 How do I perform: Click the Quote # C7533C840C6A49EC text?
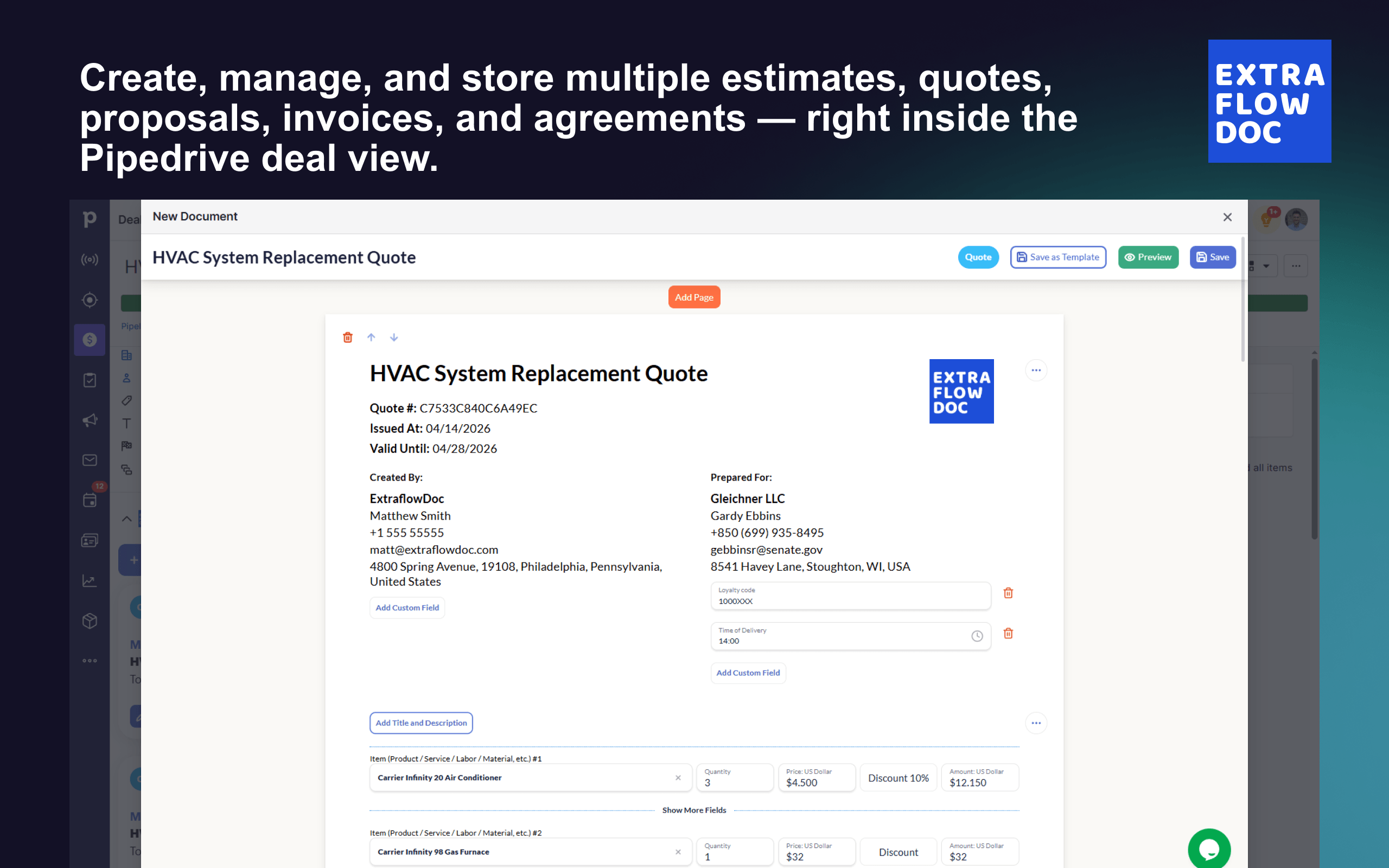[x=454, y=408]
